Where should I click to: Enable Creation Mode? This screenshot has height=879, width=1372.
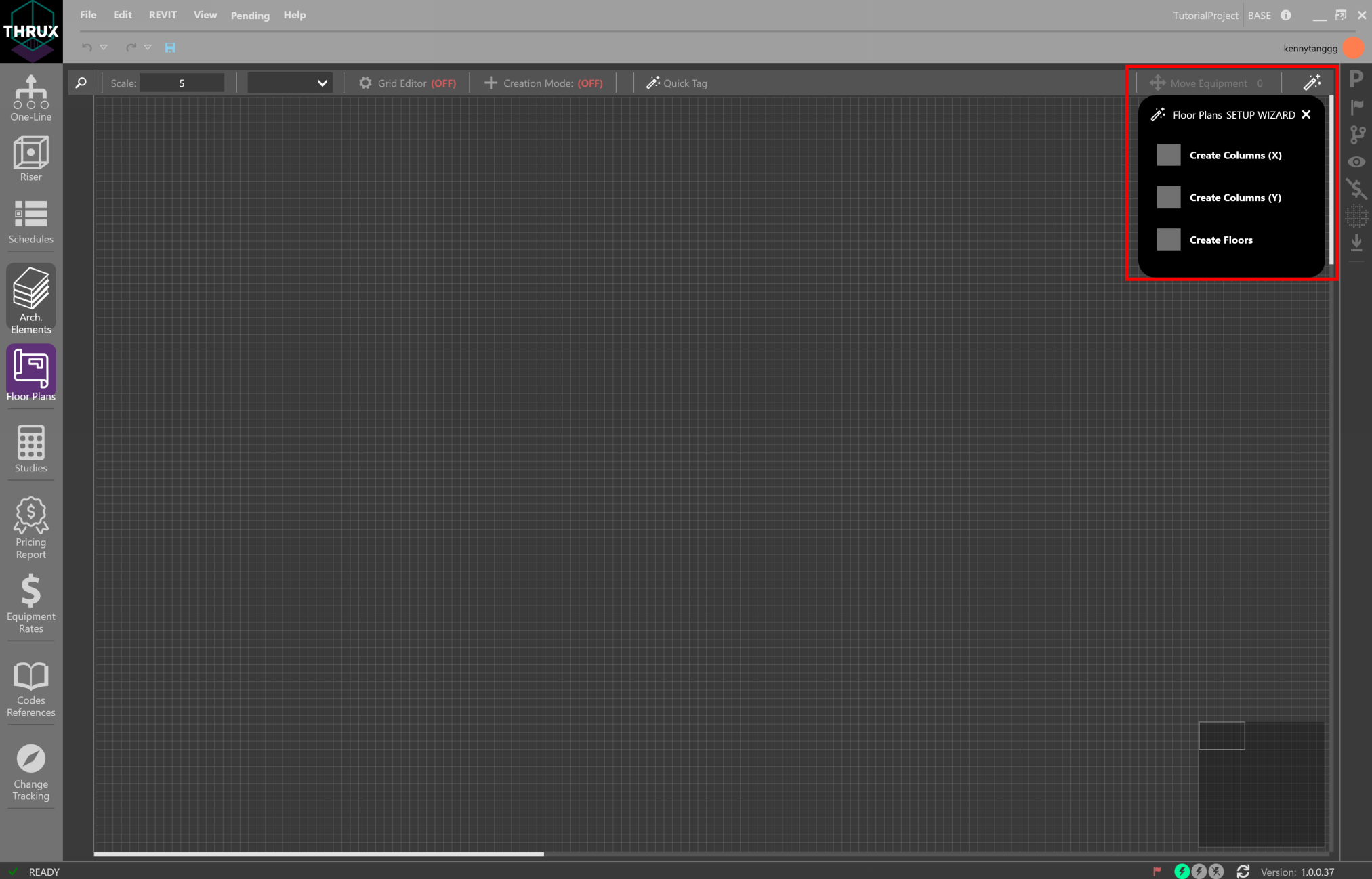tap(542, 83)
